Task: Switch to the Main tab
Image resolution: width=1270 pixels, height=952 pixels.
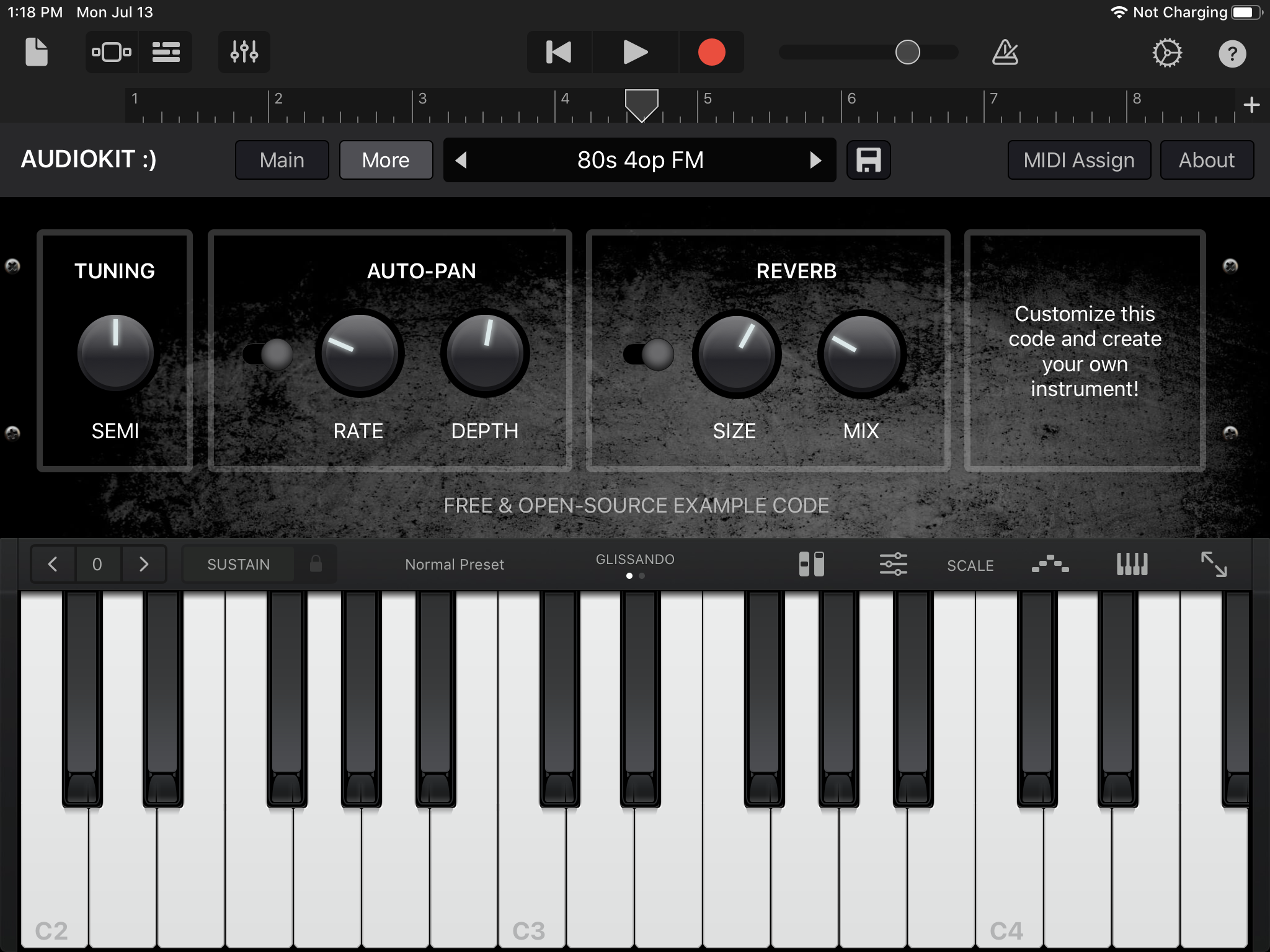Action: [282, 160]
